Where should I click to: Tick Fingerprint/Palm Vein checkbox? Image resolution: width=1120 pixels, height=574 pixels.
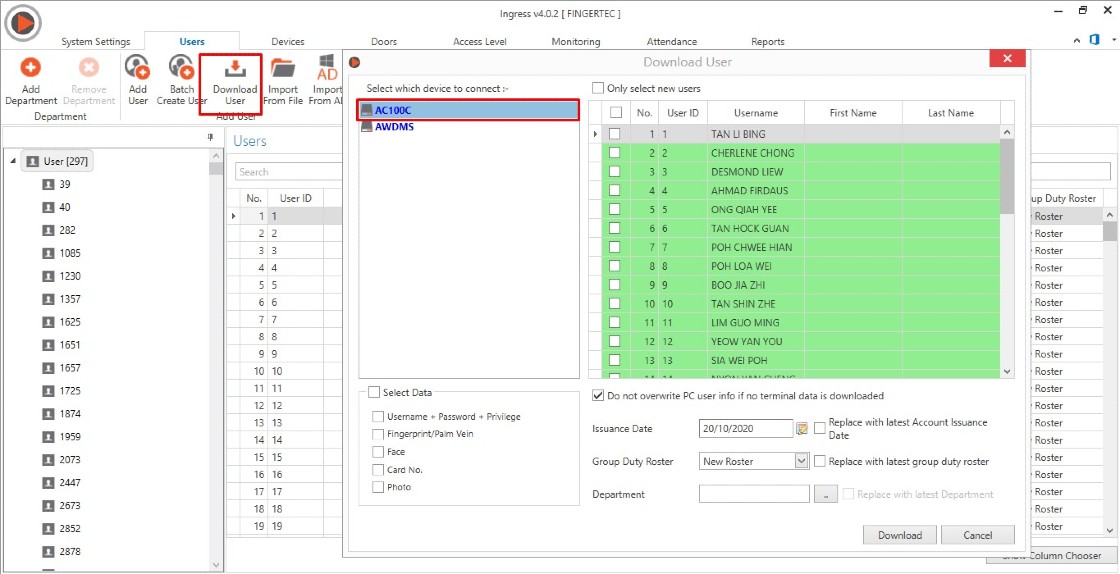point(378,433)
